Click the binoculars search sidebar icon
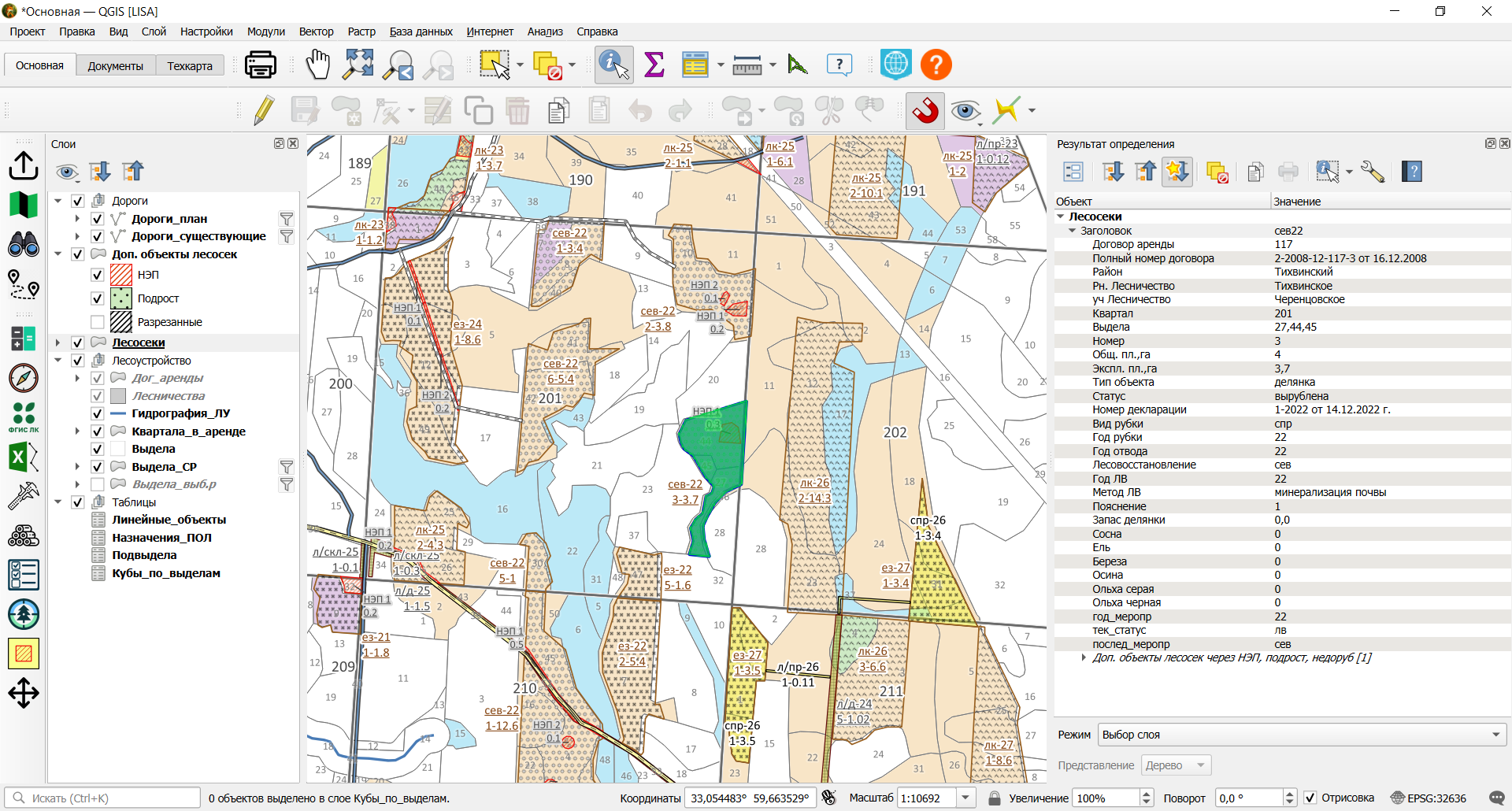 24,244
